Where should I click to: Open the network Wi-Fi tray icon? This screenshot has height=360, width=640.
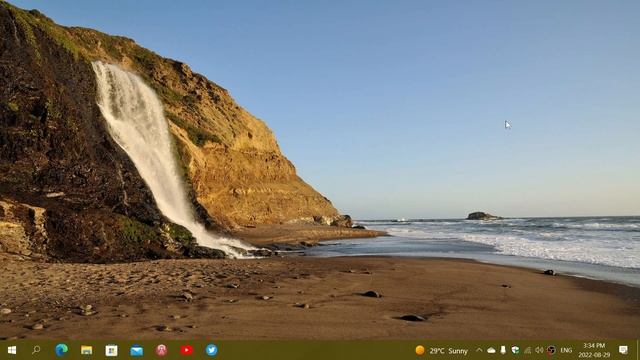pyautogui.click(x=528, y=350)
